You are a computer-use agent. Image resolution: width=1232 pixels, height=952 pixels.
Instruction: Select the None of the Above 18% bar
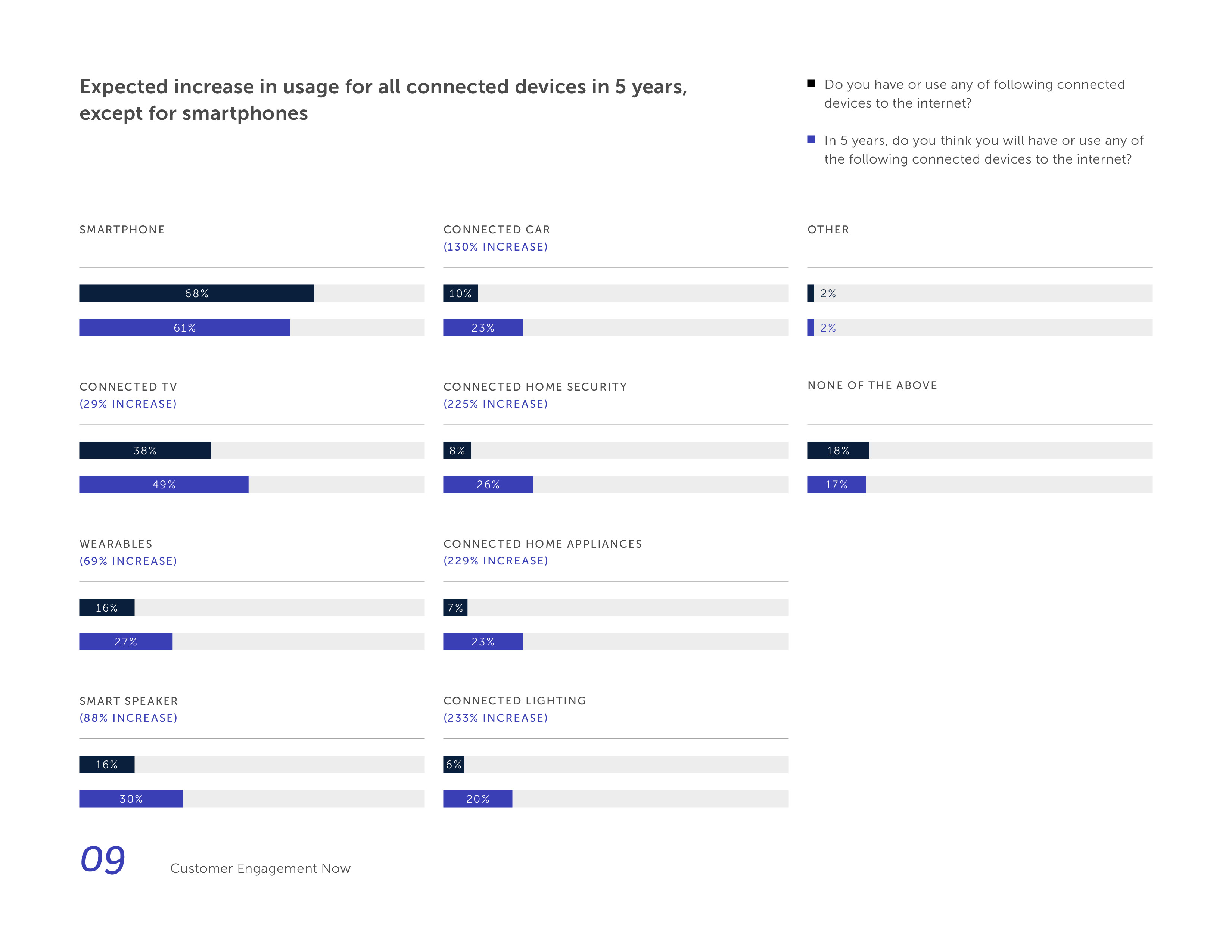[x=838, y=451]
